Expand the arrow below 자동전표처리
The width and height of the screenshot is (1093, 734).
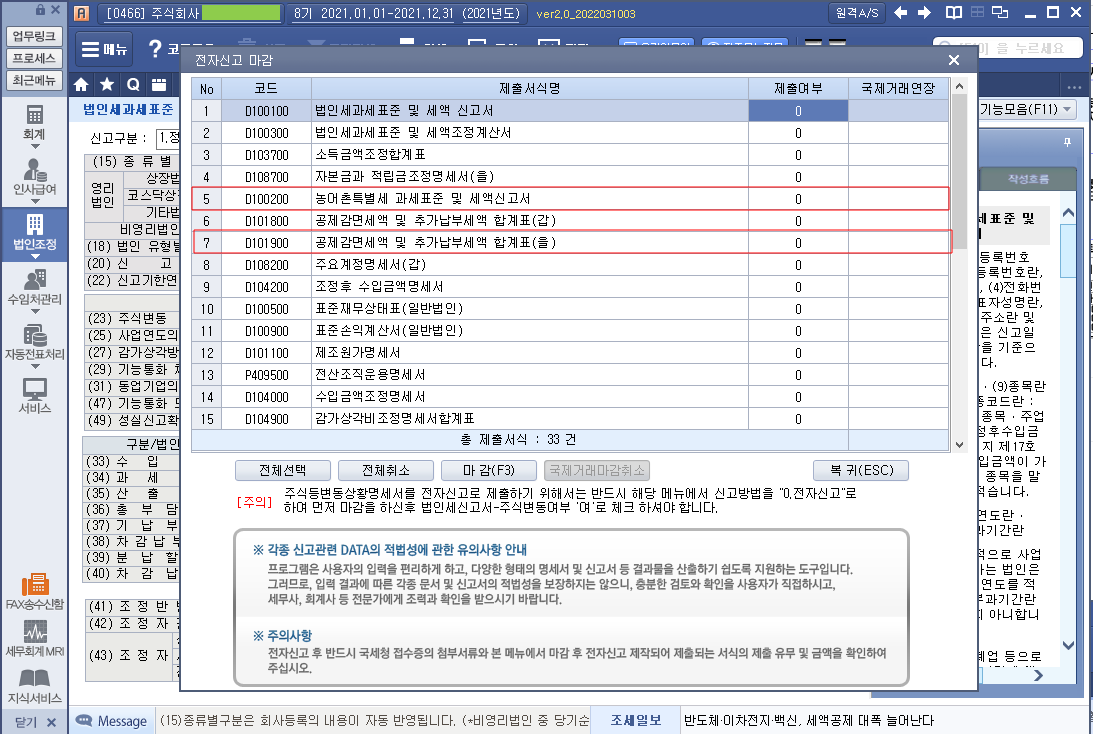(34, 367)
